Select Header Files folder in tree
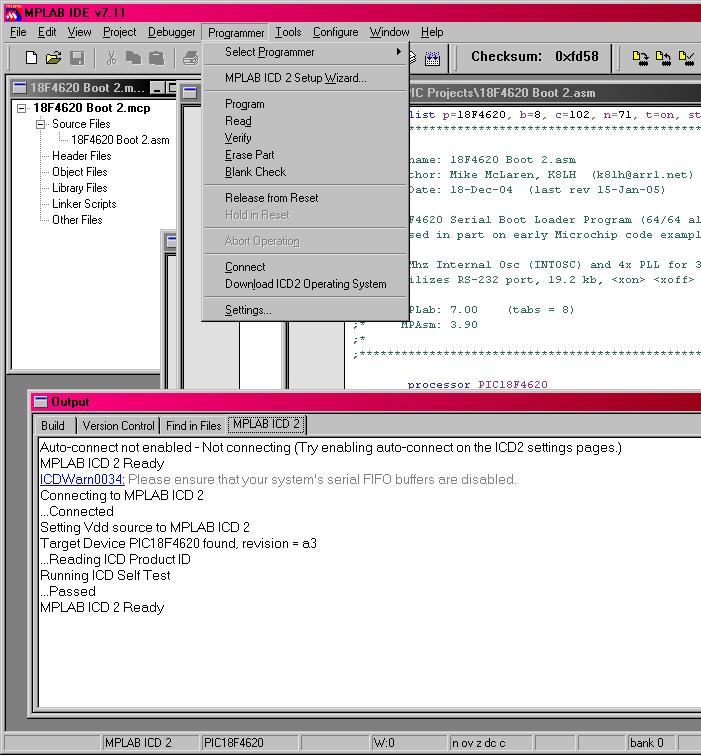Image resolution: width=701 pixels, height=756 pixels. click(81, 156)
